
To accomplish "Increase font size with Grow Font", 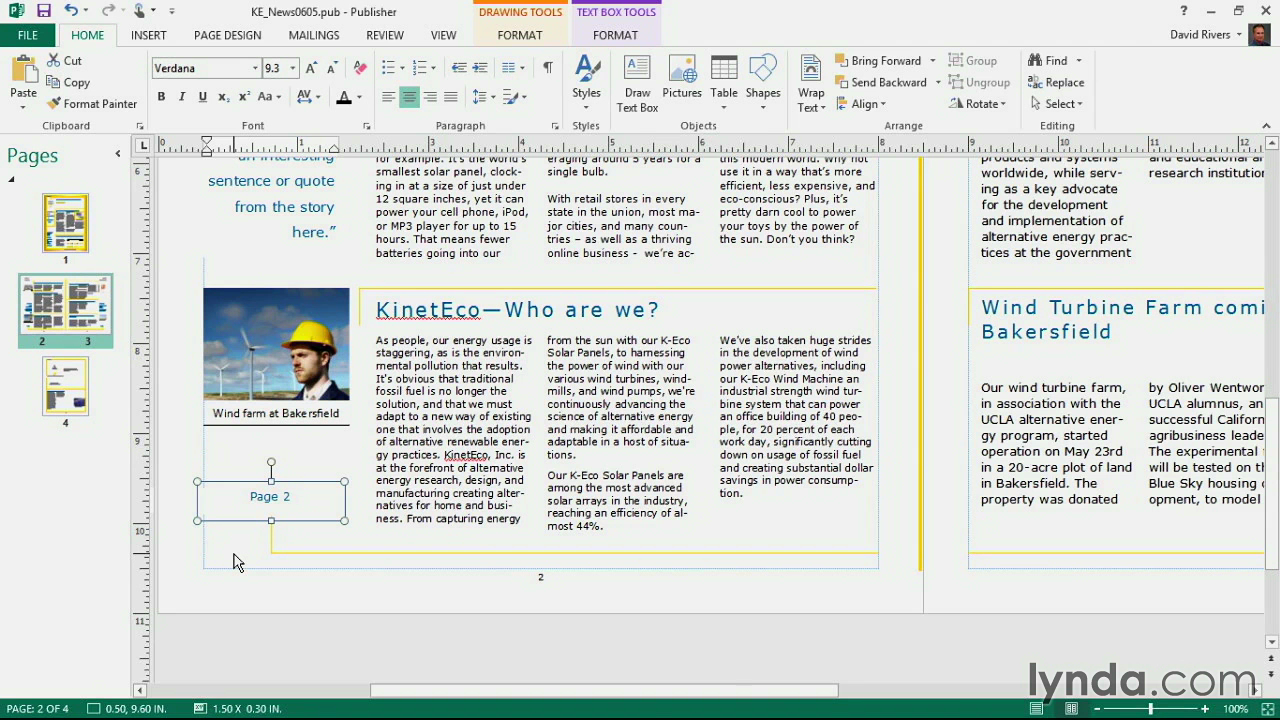I will coord(311,68).
